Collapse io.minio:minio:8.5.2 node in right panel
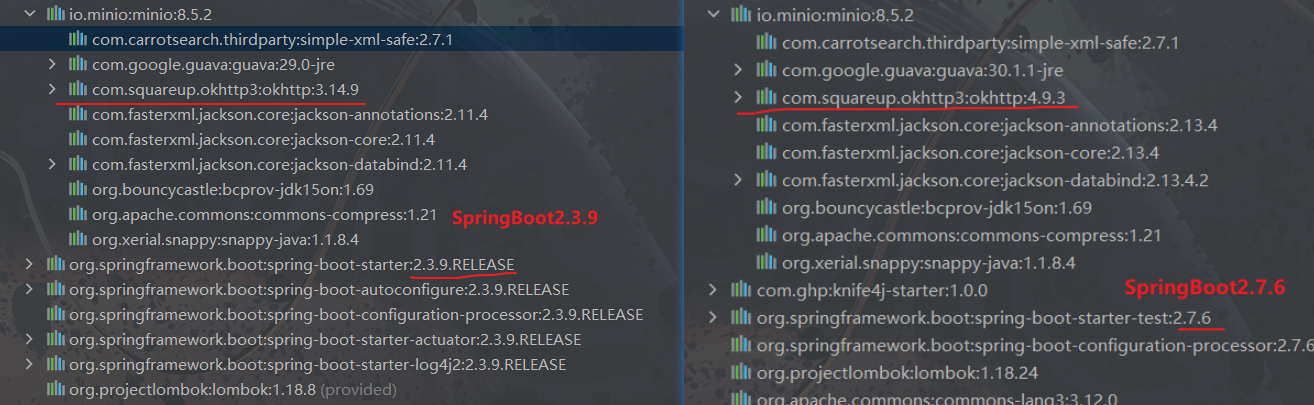 713,16
